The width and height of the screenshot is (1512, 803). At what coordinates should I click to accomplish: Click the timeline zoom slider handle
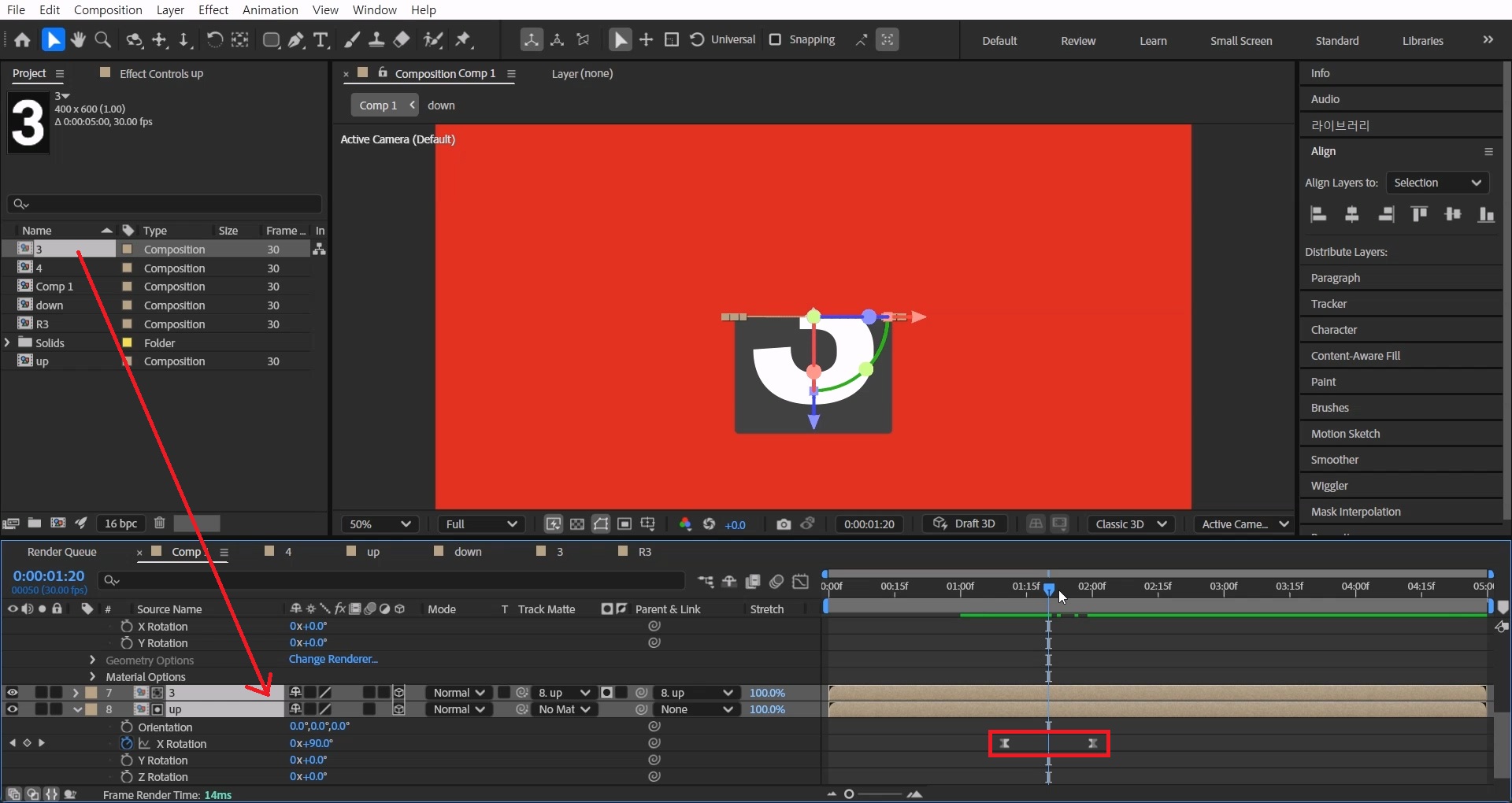point(849,794)
